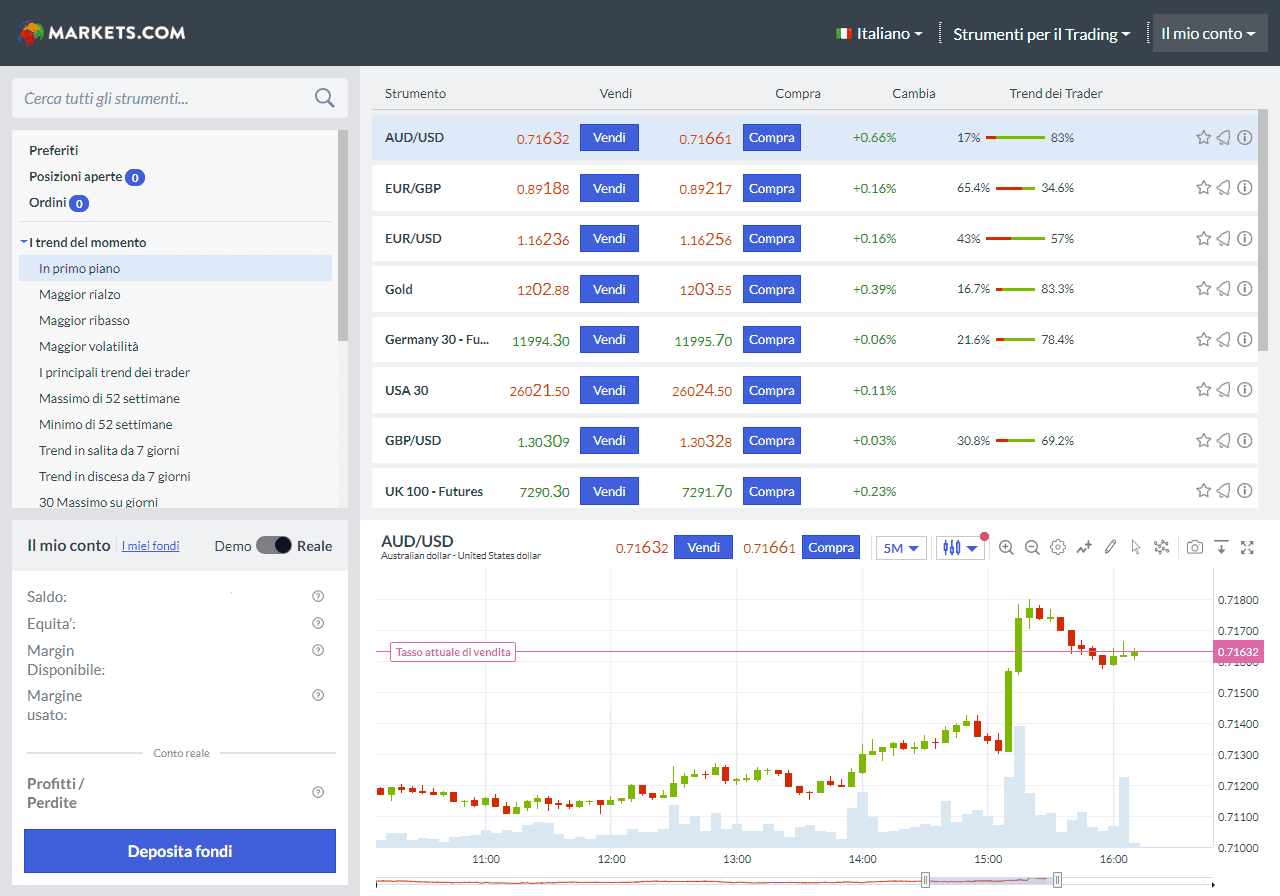Click Compra for USA 30
The image size is (1280, 896).
[772, 390]
